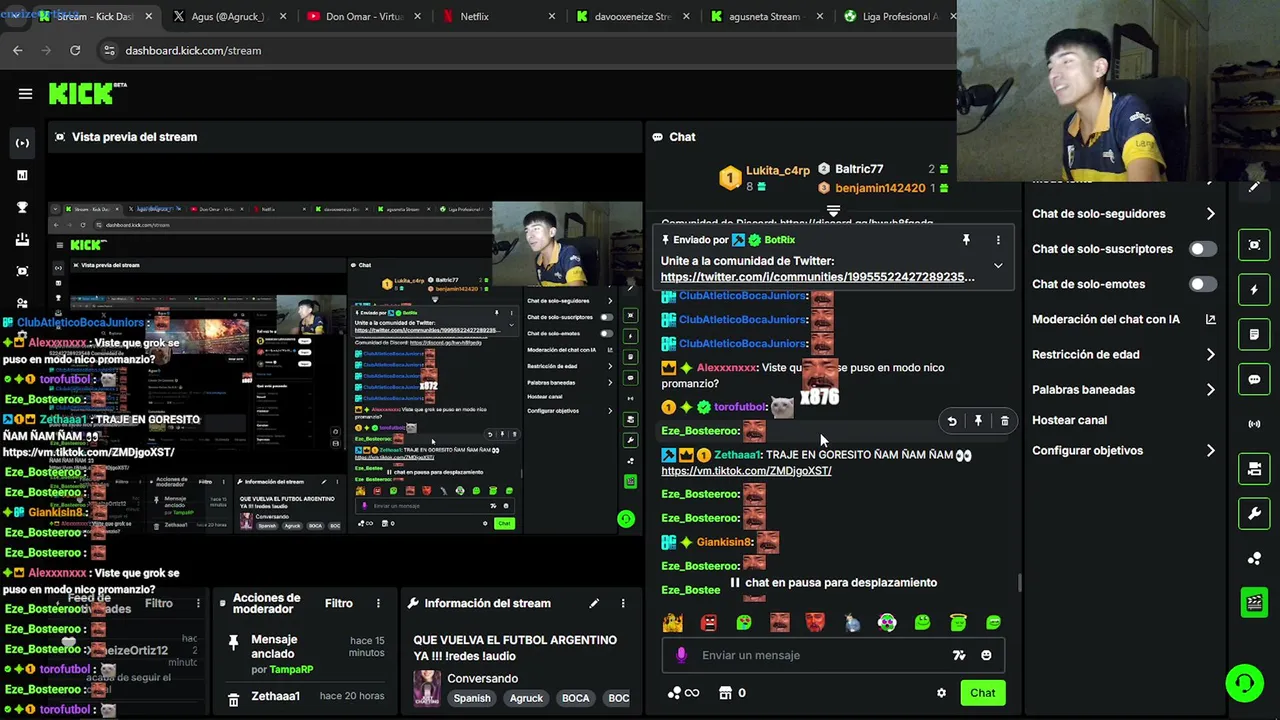The image size is (1280, 720).
Task: Open the translate icon in message box
Action: coord(959,655)
